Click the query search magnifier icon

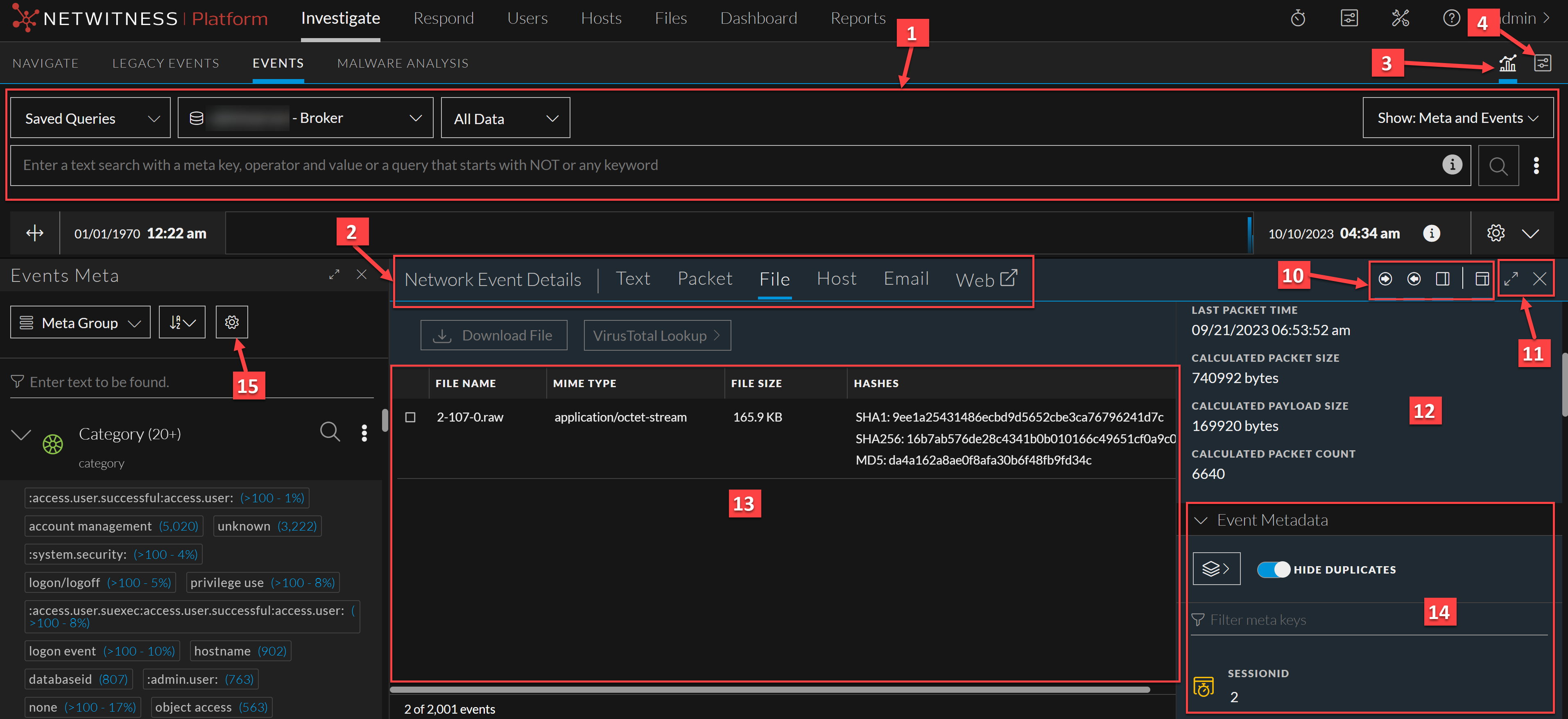1498,166
